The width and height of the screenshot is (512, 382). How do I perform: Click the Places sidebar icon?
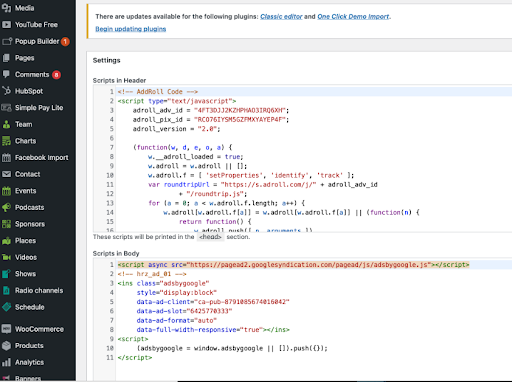(6, 241)
